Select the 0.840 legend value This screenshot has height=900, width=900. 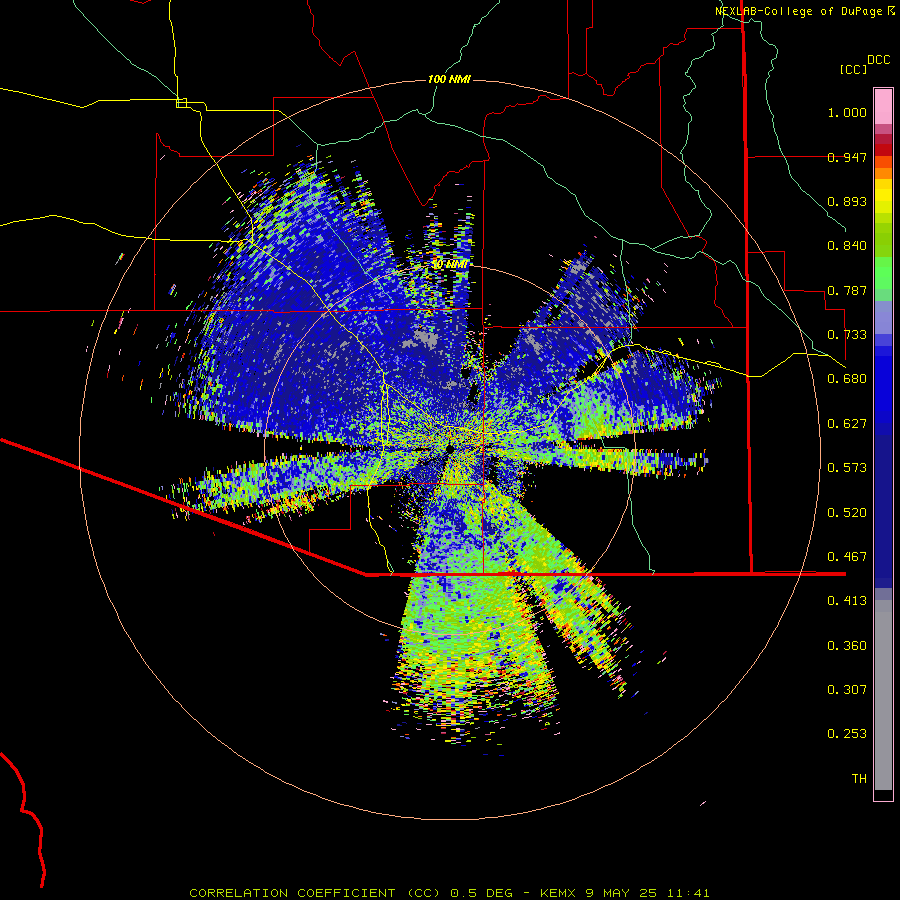(847, 246)
